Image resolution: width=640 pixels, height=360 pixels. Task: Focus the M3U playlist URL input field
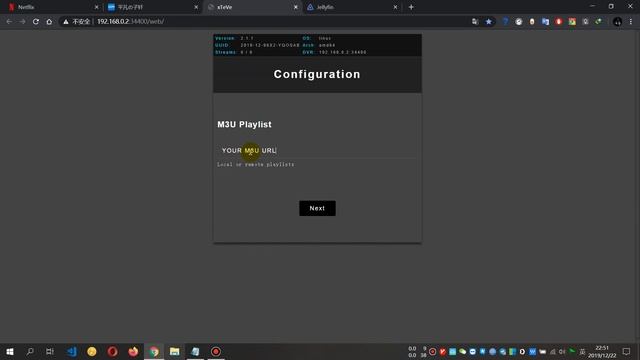tap(317, 151)
